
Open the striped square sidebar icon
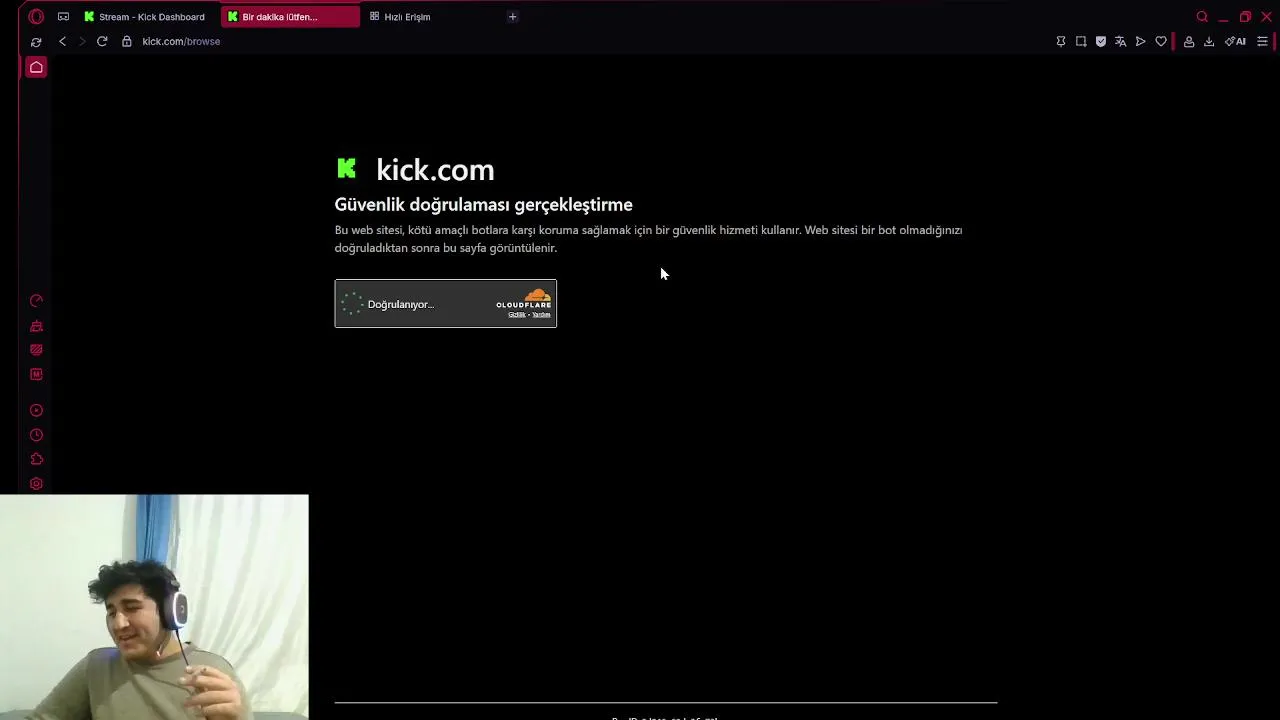tap(36, 350)
